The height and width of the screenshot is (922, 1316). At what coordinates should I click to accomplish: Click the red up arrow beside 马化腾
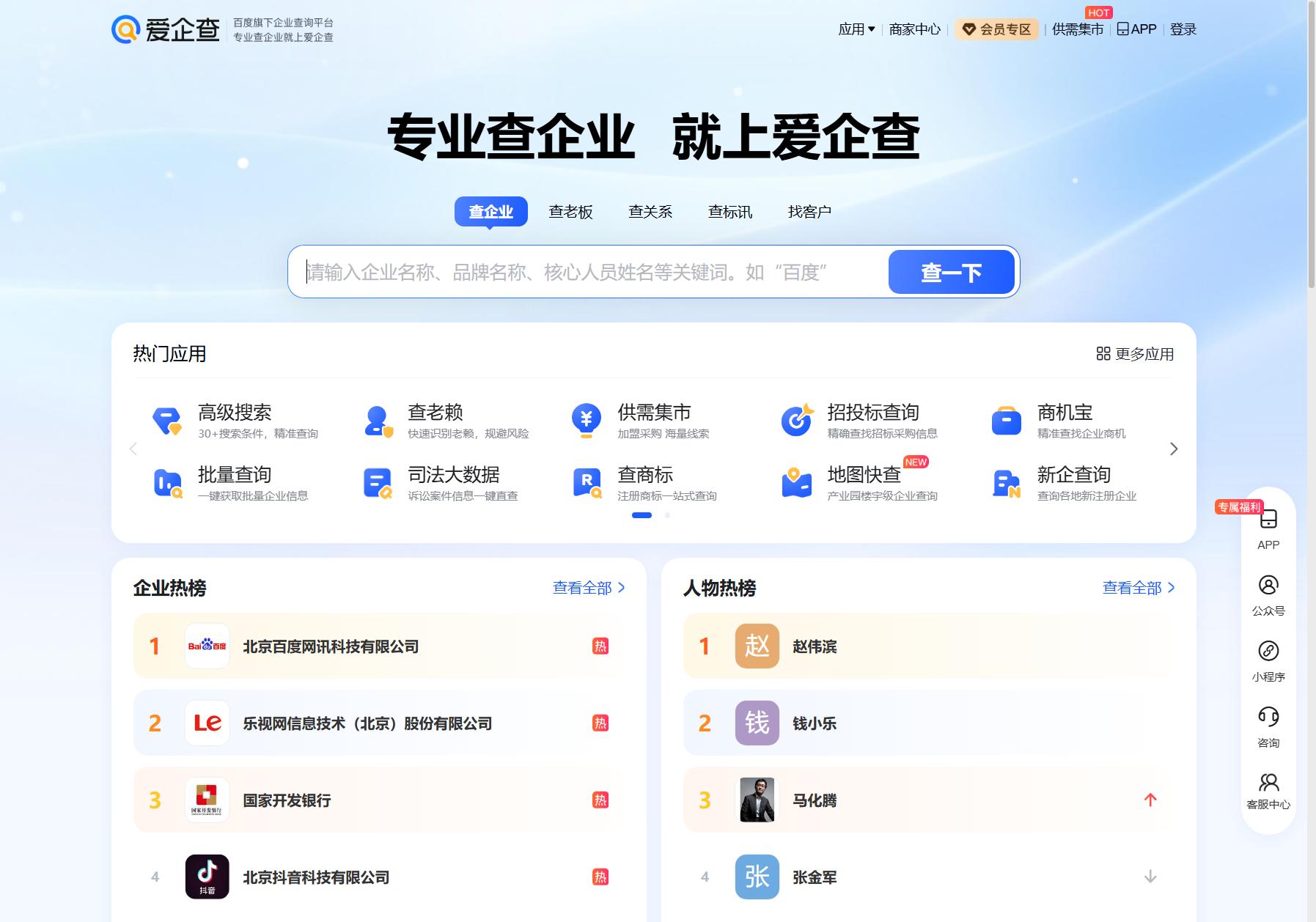(x=1150, y=800)
